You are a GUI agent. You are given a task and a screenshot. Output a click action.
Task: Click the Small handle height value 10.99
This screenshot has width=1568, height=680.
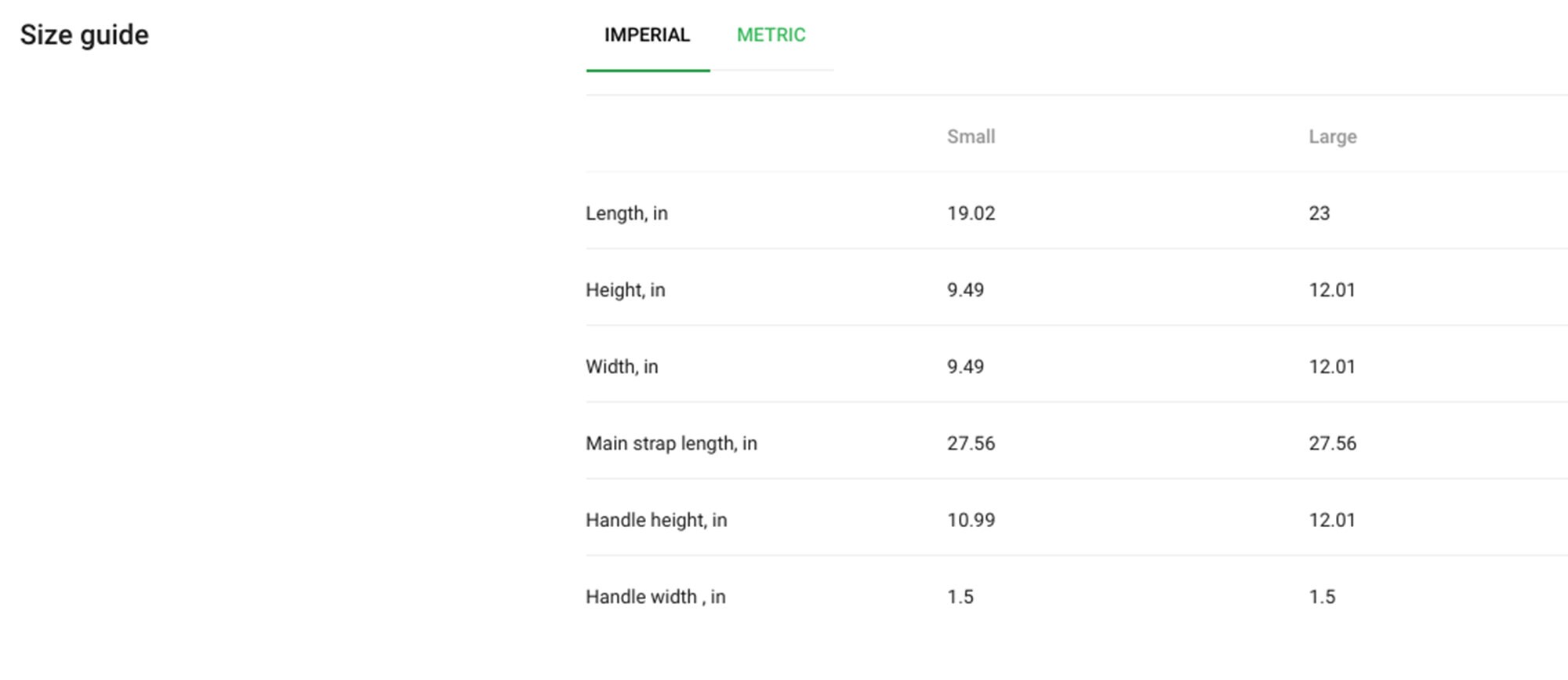(x=971, y=520)
